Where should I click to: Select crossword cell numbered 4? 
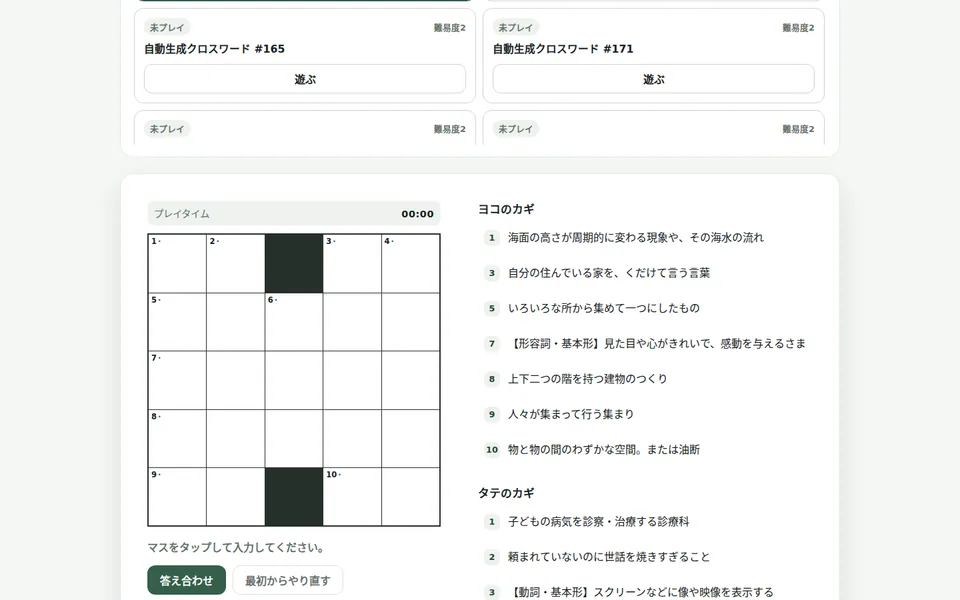pos(410,264)
